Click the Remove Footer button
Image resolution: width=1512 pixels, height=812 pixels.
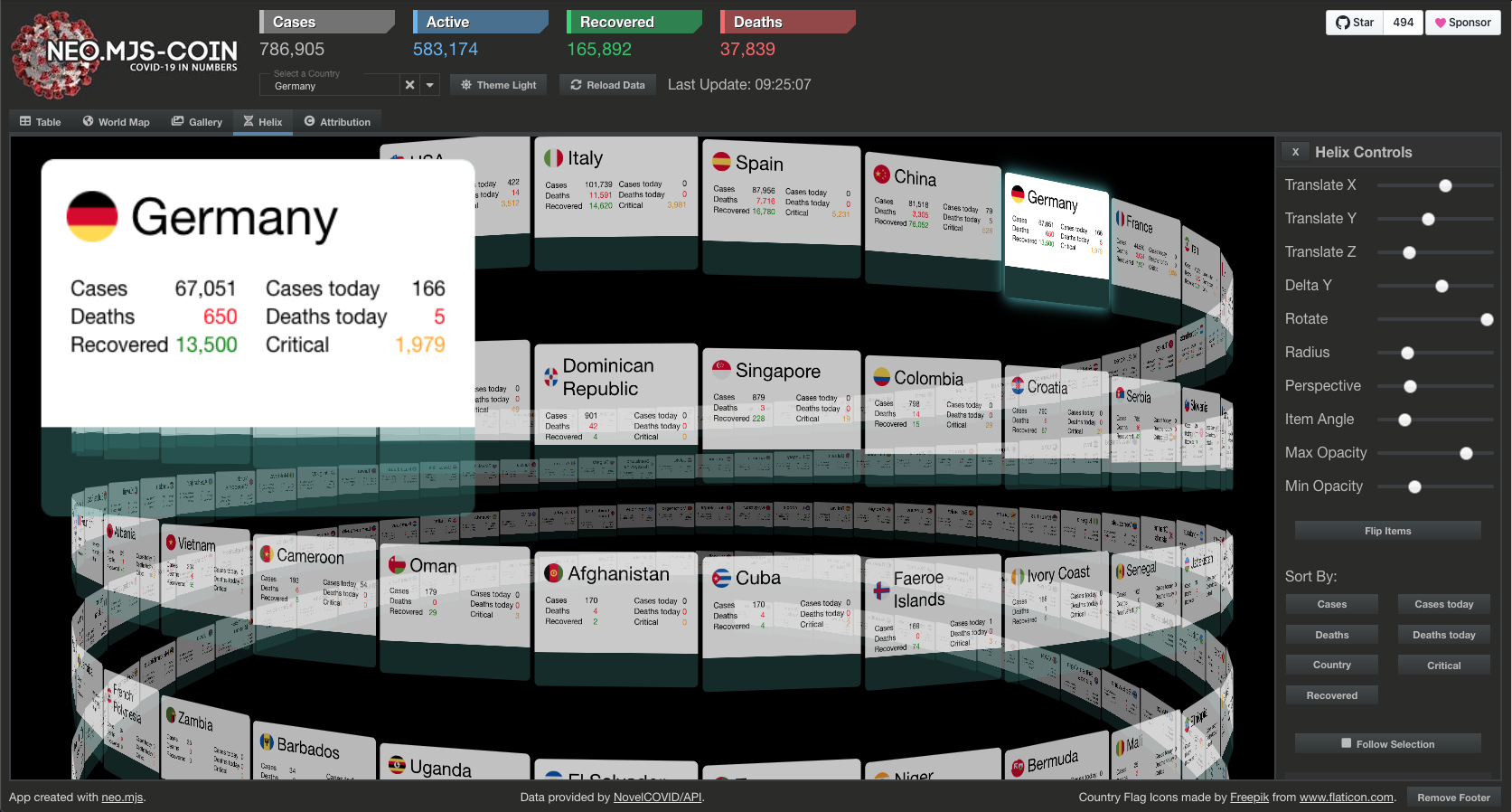pyautogui.click(x=1453, y=798)
